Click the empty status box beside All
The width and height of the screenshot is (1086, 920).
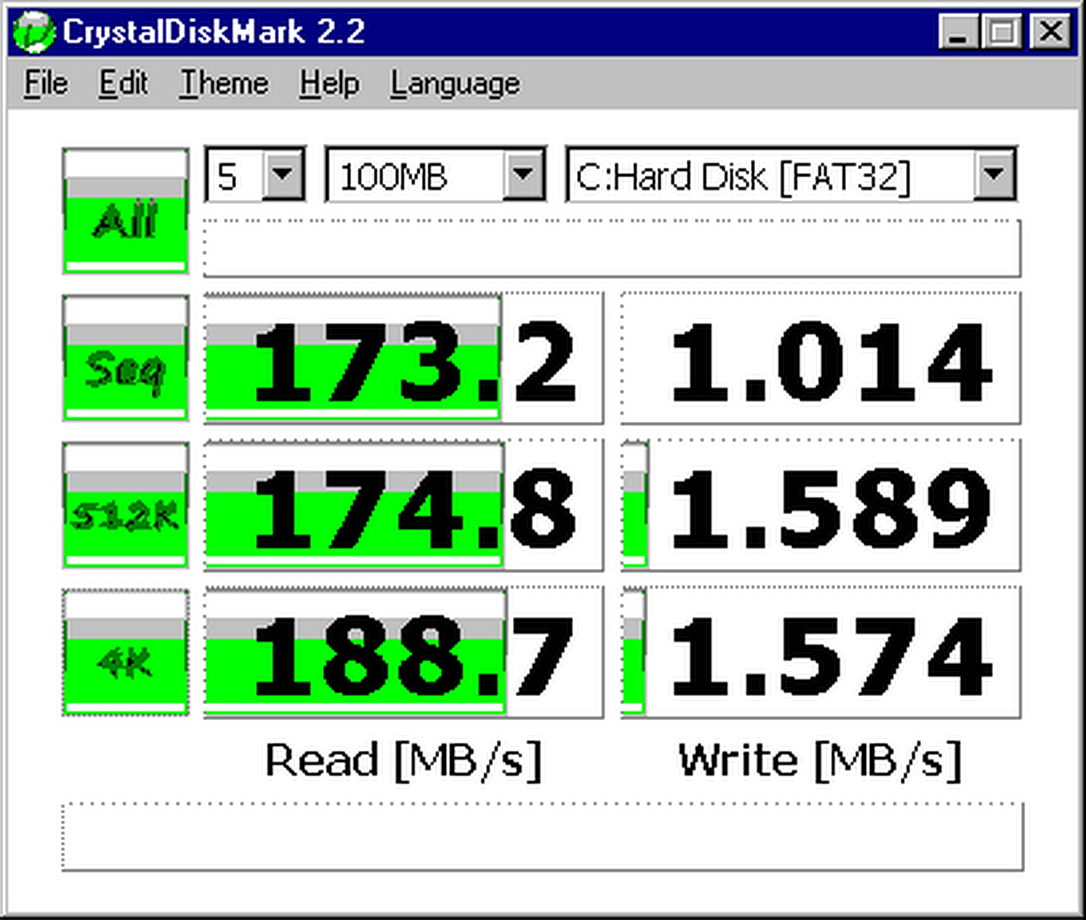[612, 249]
